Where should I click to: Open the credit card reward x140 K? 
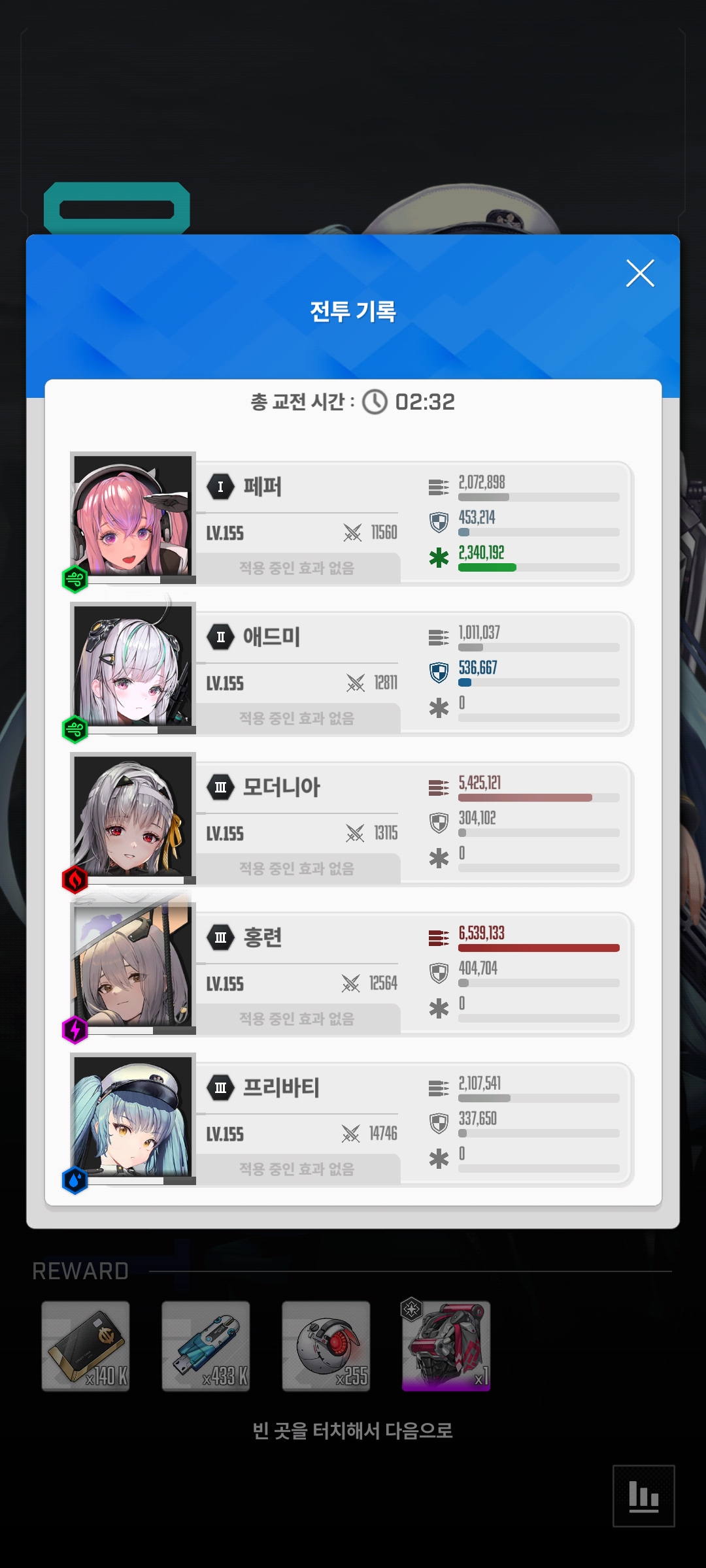(x=86, y=1346)
